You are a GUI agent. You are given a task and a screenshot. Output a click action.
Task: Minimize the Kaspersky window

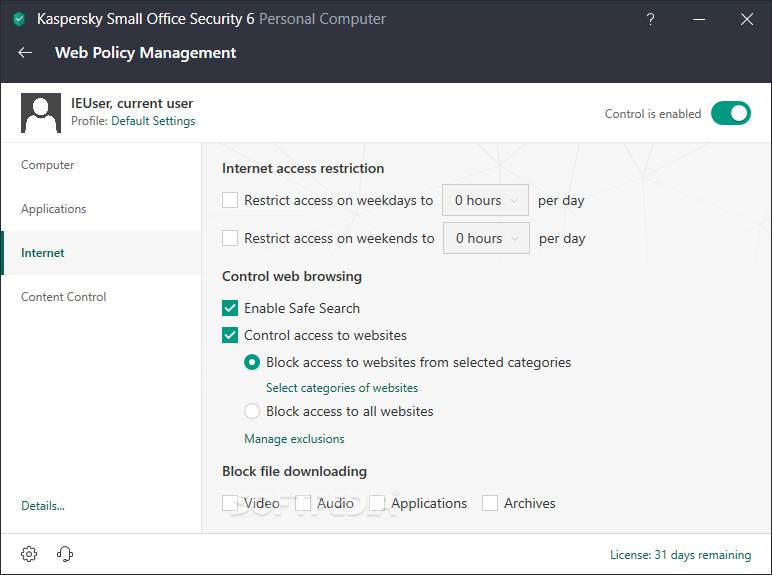699,19
